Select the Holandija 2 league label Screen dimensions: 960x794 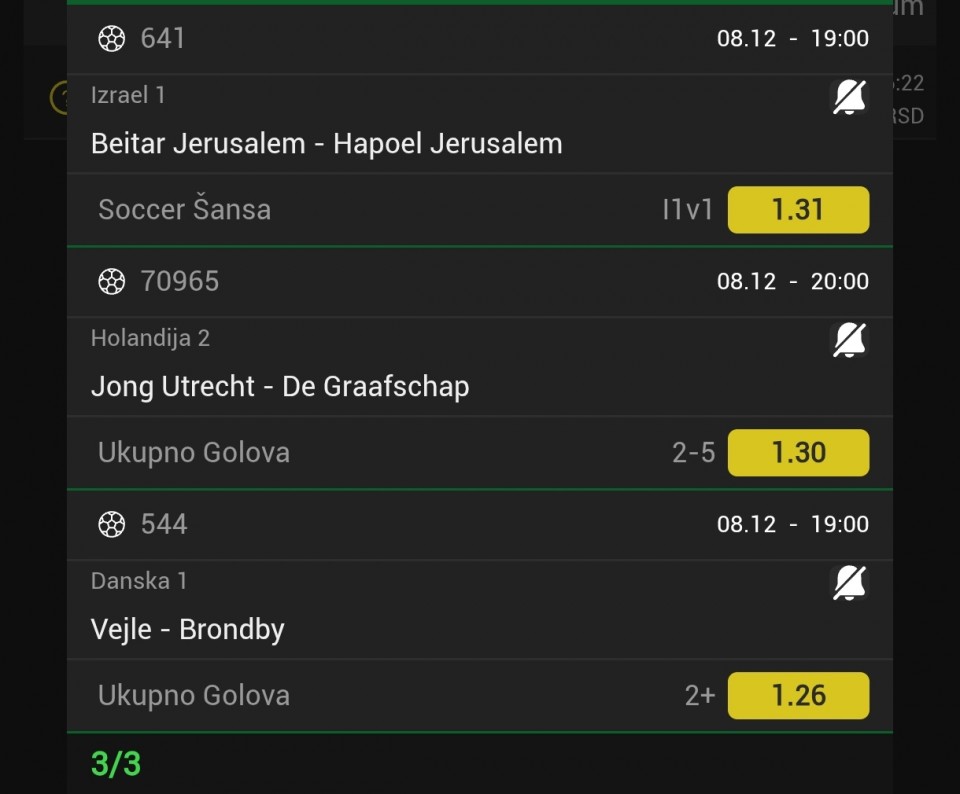pyautogui.click(x=150, y=338)
